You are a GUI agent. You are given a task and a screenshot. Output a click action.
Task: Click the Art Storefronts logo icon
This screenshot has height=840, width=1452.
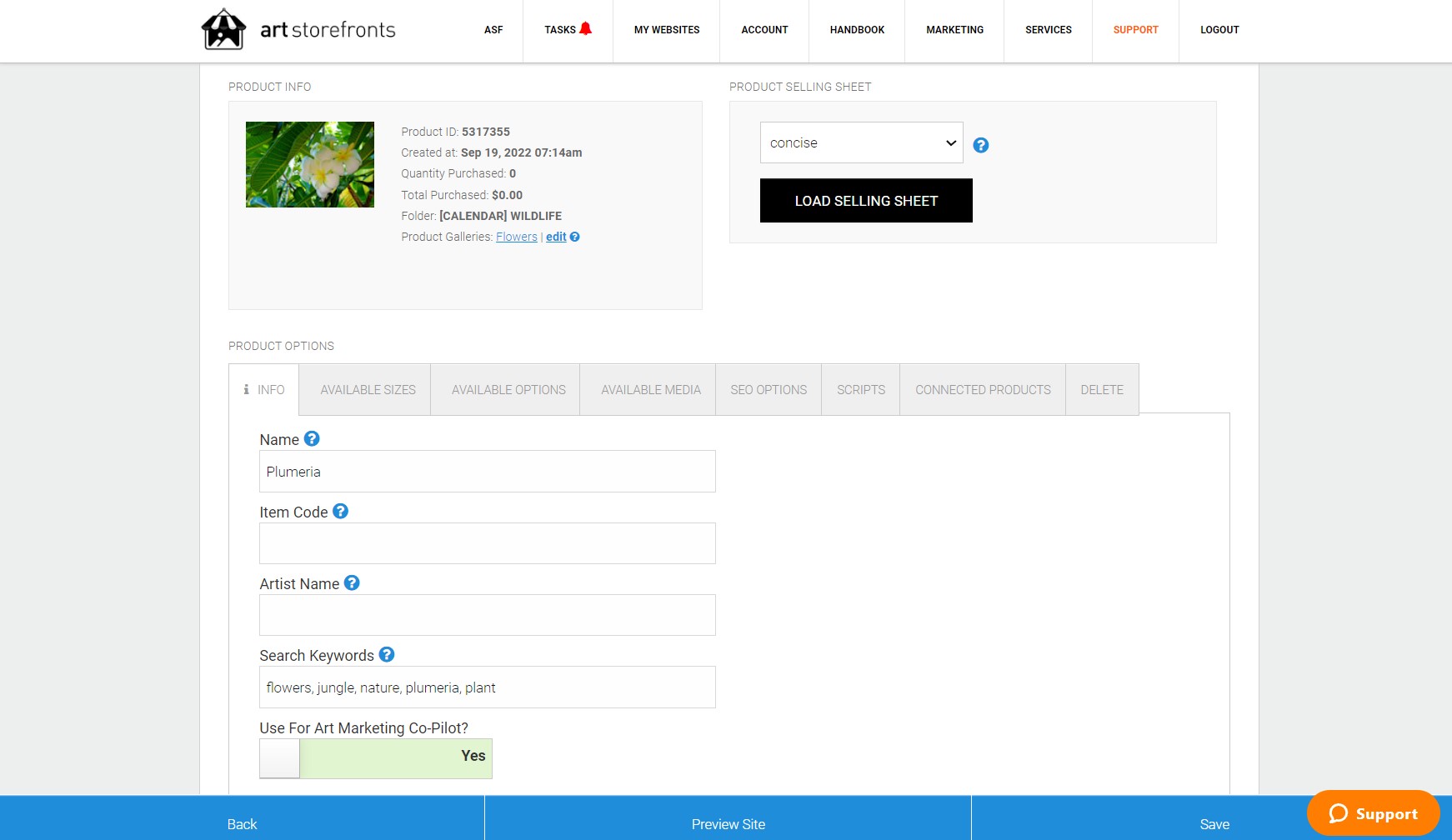(x=223, y=29)
